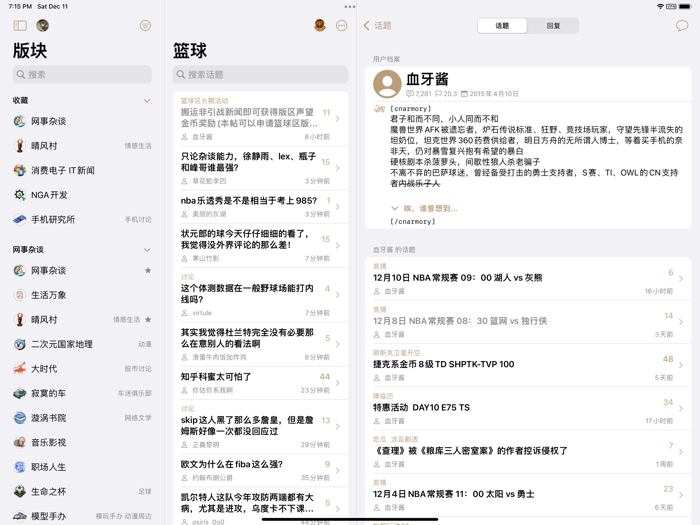Switch to the 回复 segment tab
700x525 pixels.
click(553, 25)
